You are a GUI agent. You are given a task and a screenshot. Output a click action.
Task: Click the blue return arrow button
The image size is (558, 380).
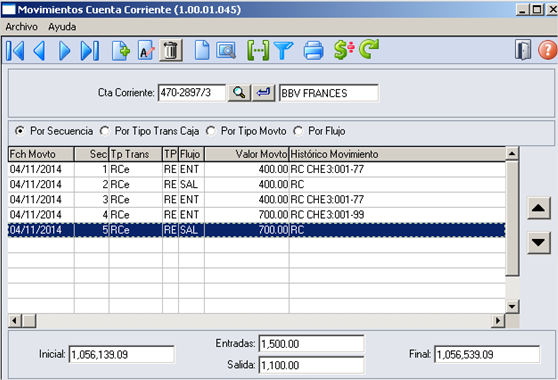263,93
